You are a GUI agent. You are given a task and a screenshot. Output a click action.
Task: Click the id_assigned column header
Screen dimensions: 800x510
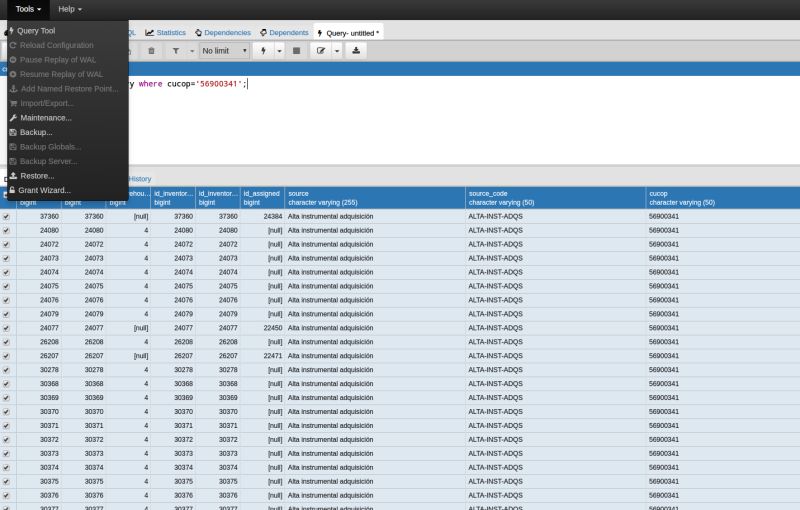tap(262, 198)
